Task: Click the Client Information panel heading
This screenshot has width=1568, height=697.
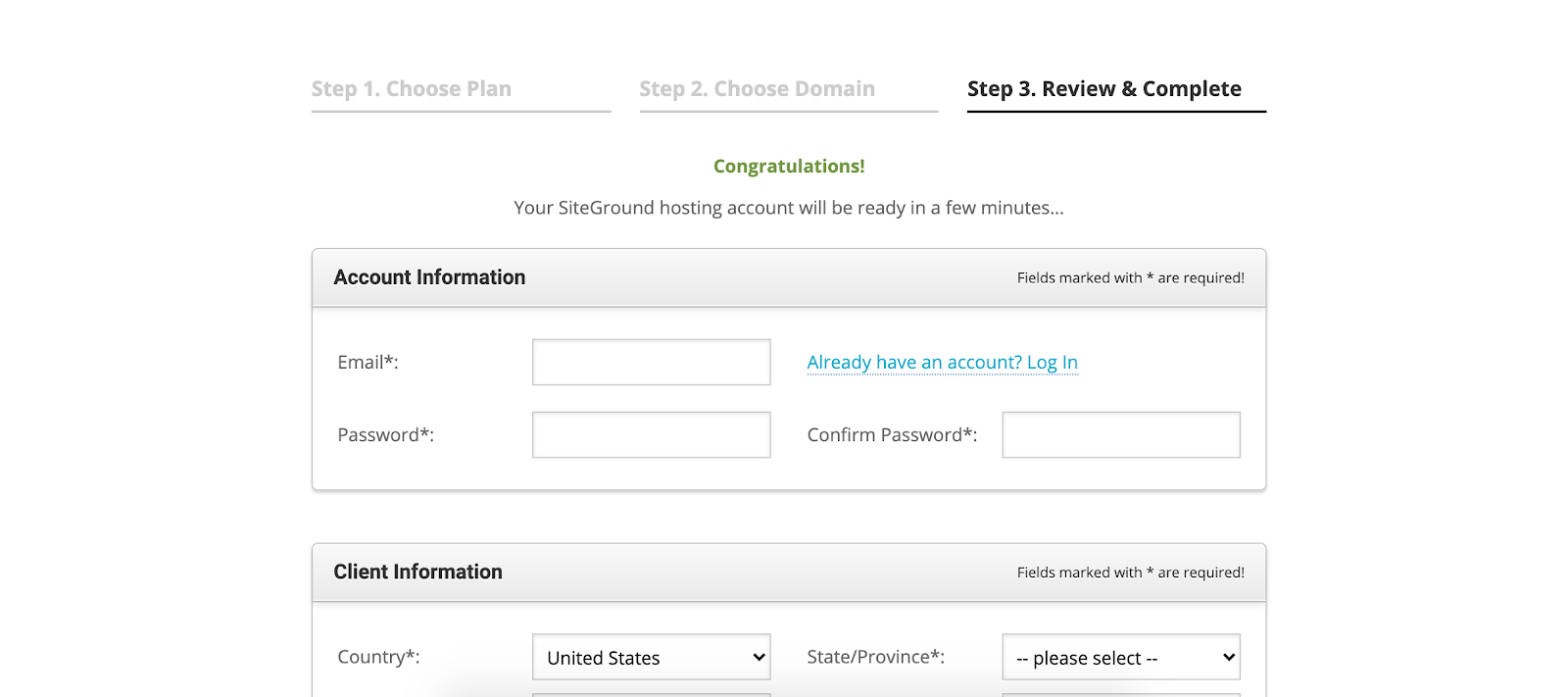Action: (x=417, y=573)
